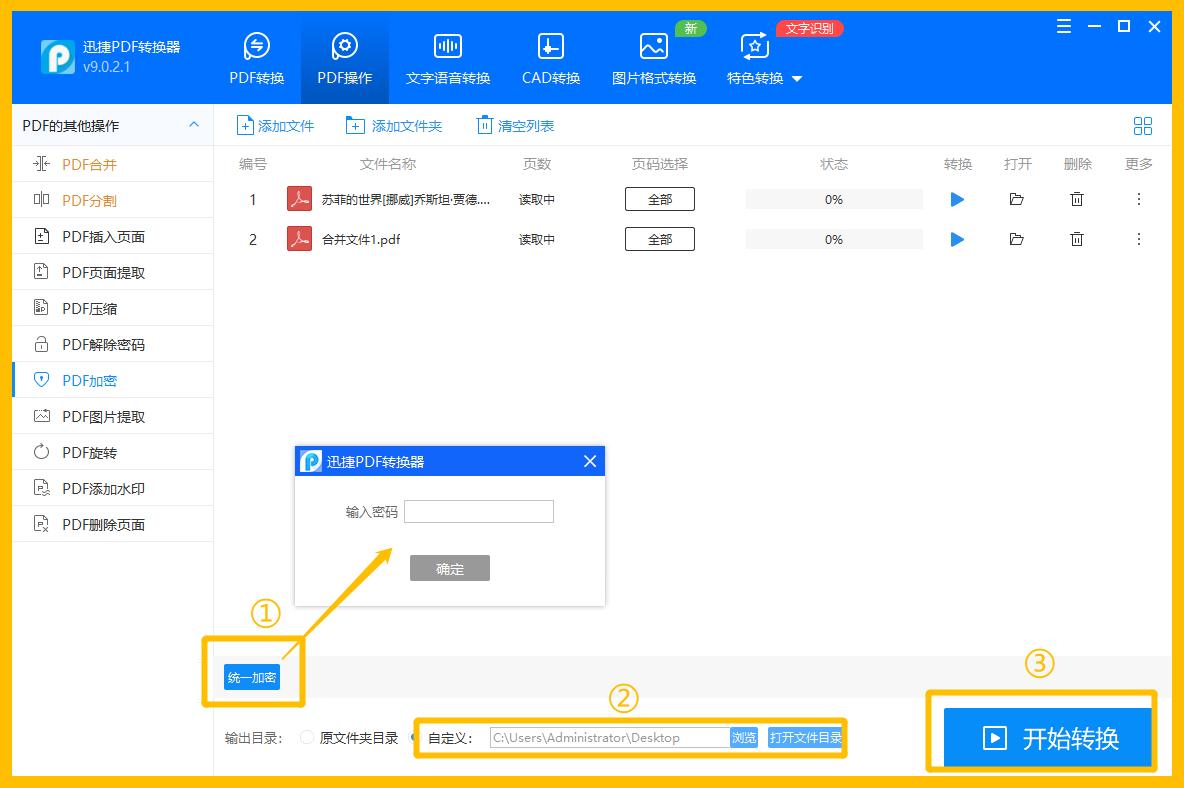The height and width of the screenshot is (788, 1184).
Task: Switch to 图片格式转换 icon
Action: [654, 46]
